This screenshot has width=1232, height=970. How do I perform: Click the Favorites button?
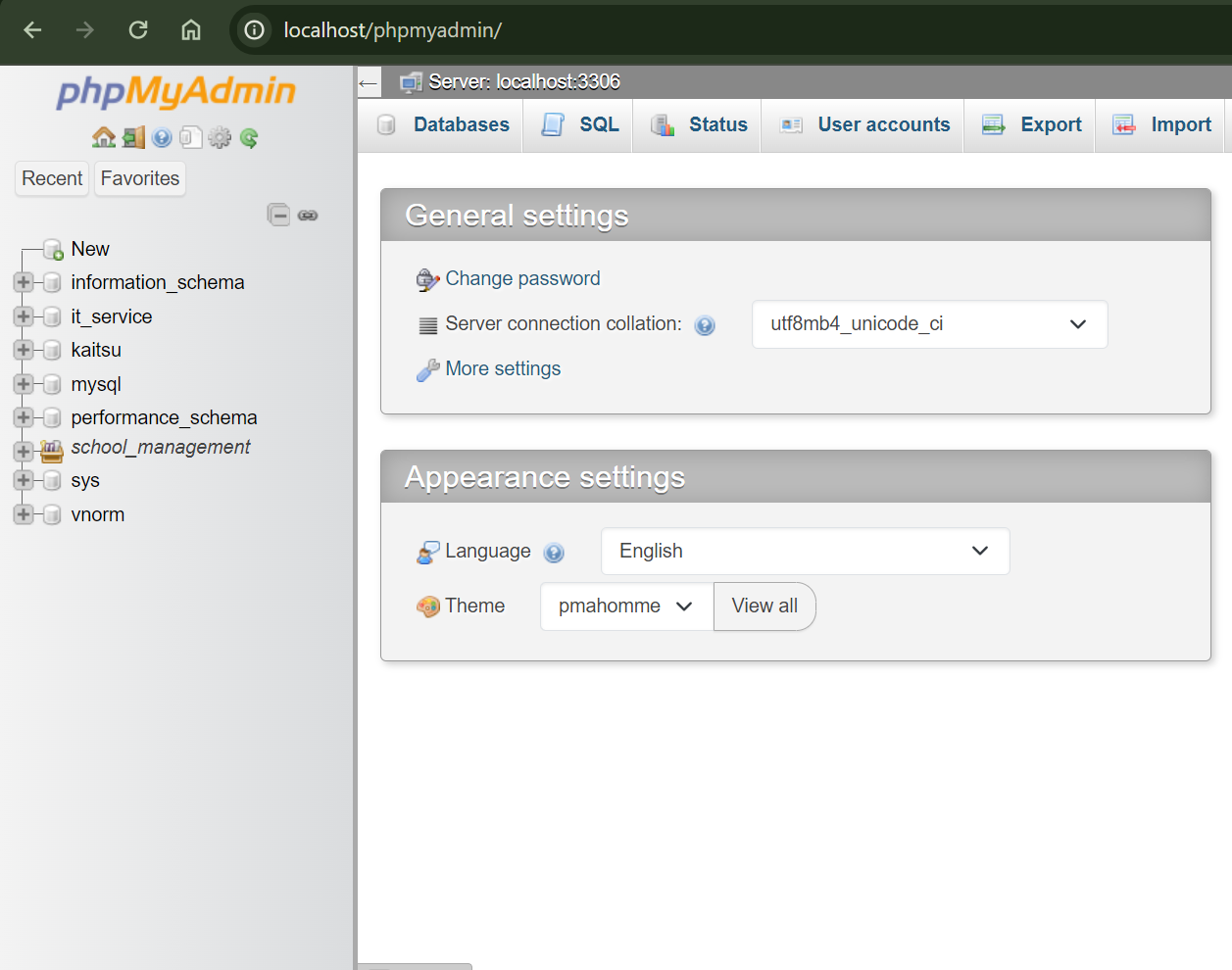(x=140, y=178)
